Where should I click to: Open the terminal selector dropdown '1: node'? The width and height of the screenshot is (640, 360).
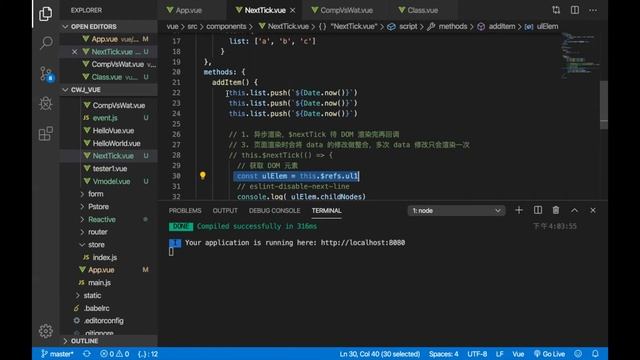[x=456, y=211]
